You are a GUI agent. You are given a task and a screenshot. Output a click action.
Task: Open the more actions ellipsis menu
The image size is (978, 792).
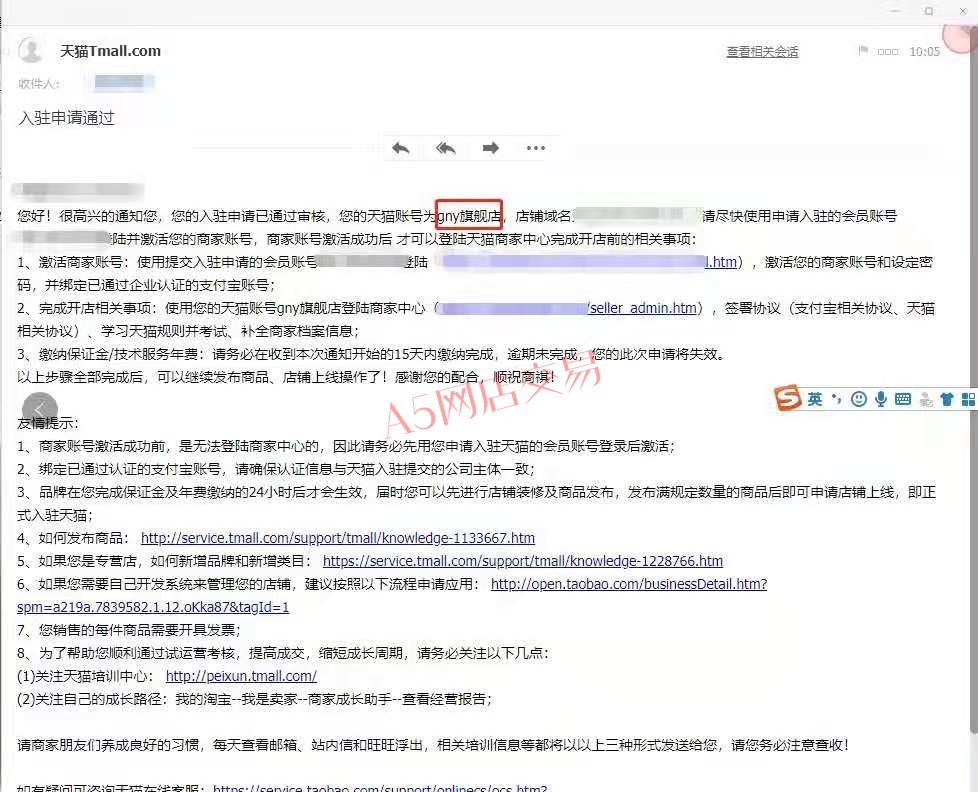coord(536,148)
